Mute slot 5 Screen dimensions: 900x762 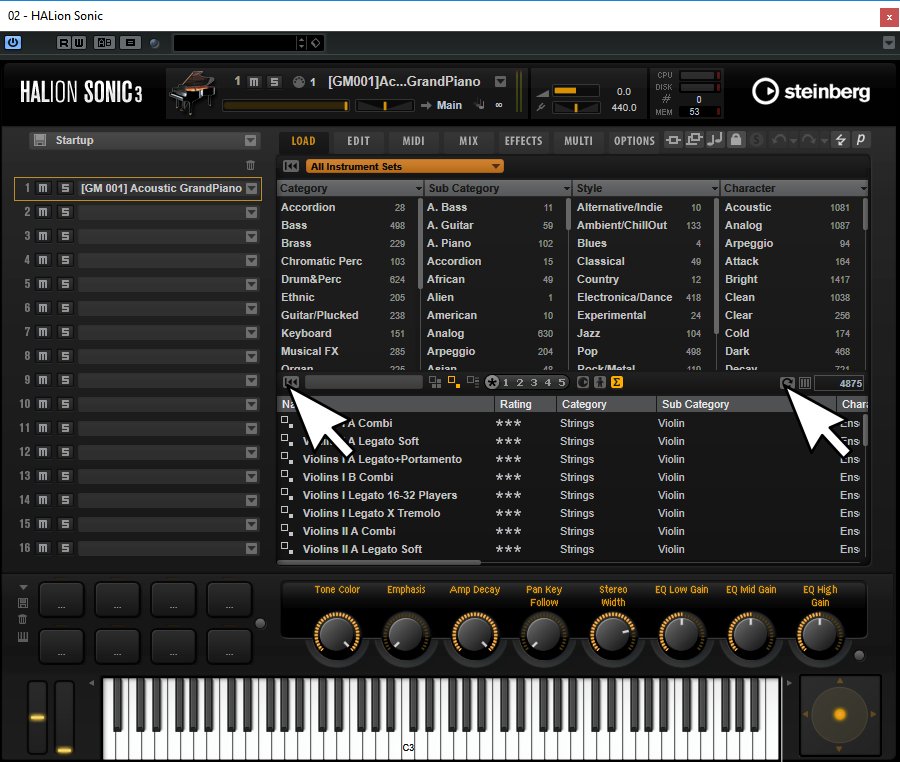(x=43, y=284)
